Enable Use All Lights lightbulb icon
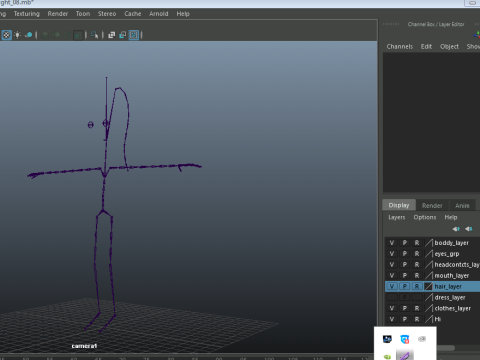The height and width of the screenshot is (360, 480). [18, 35]
